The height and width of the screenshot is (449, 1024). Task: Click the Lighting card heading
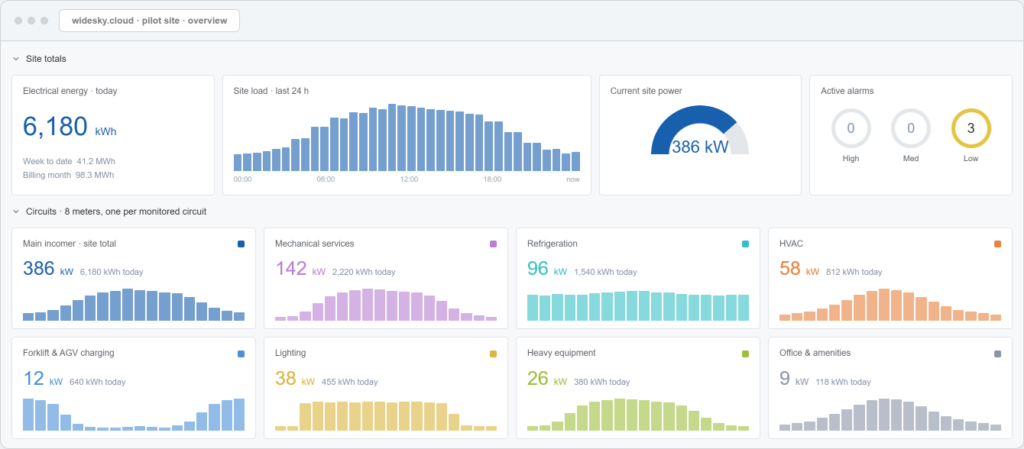(290, 354)
